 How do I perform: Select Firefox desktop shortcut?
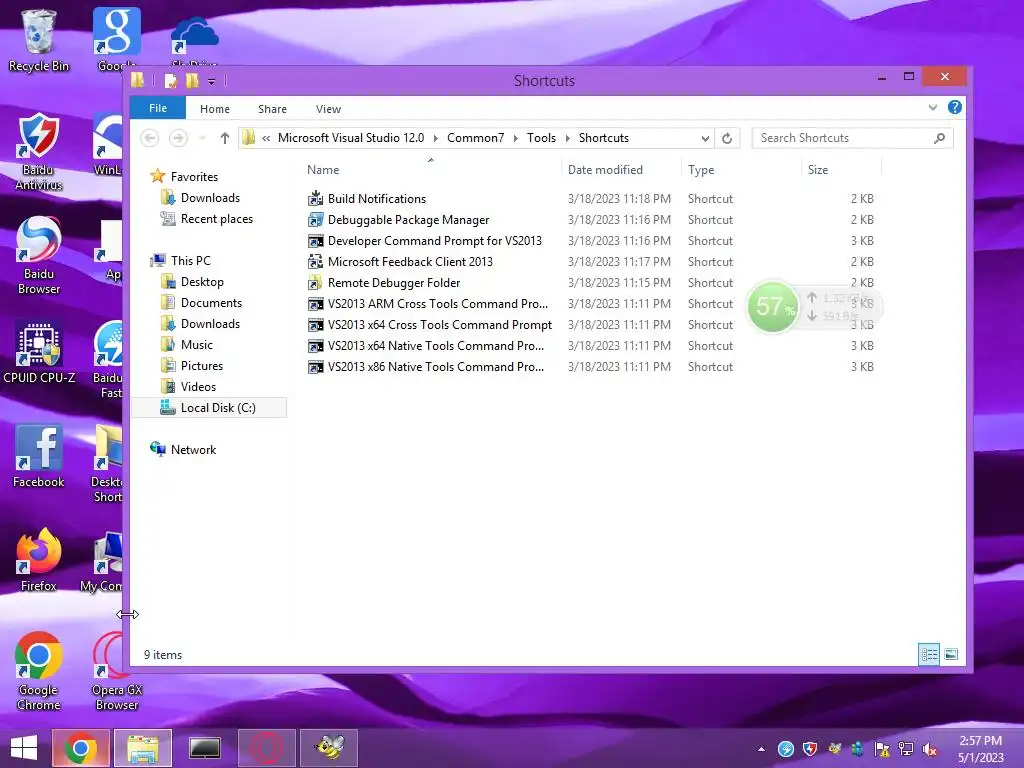39,560
